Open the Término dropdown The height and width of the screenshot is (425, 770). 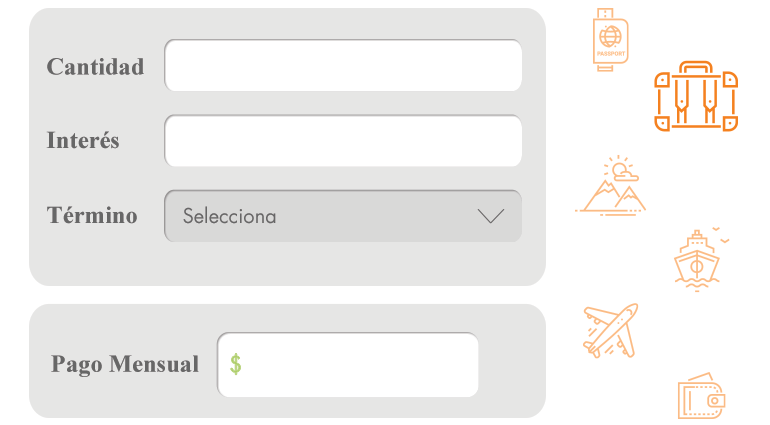[342, 216]
